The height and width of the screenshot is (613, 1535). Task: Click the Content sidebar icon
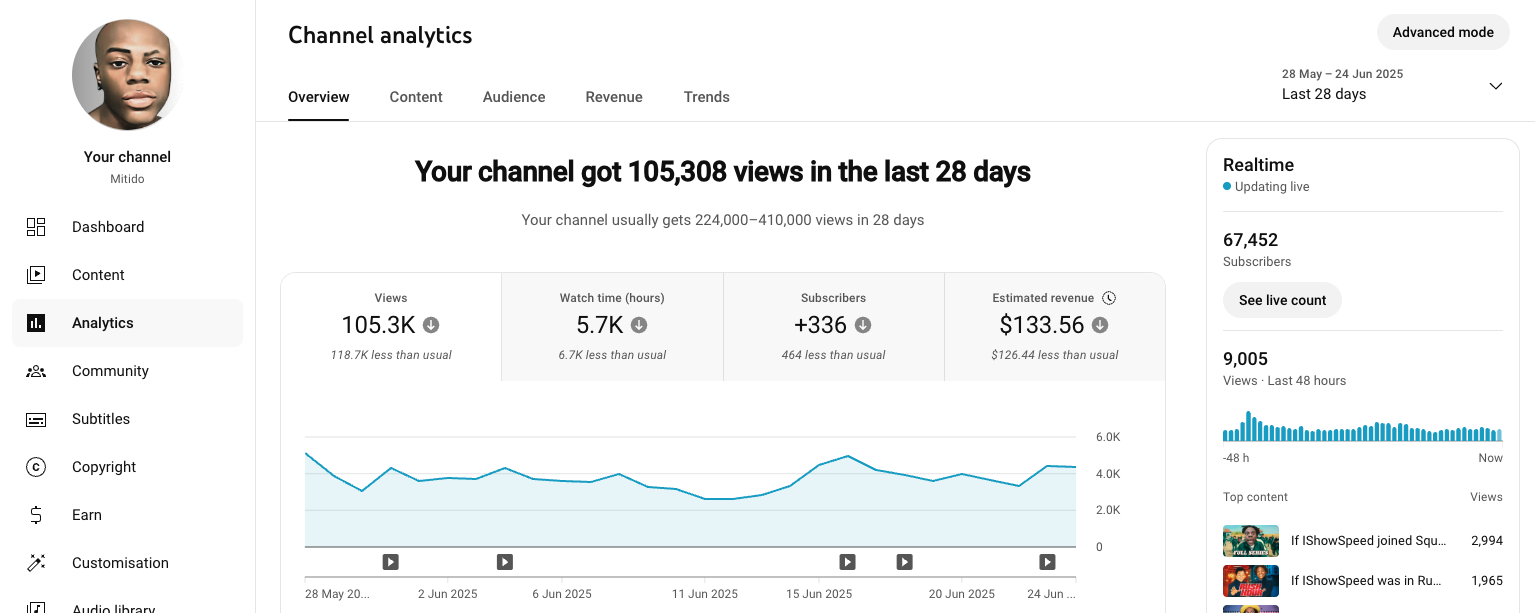[x=36, y=275]
